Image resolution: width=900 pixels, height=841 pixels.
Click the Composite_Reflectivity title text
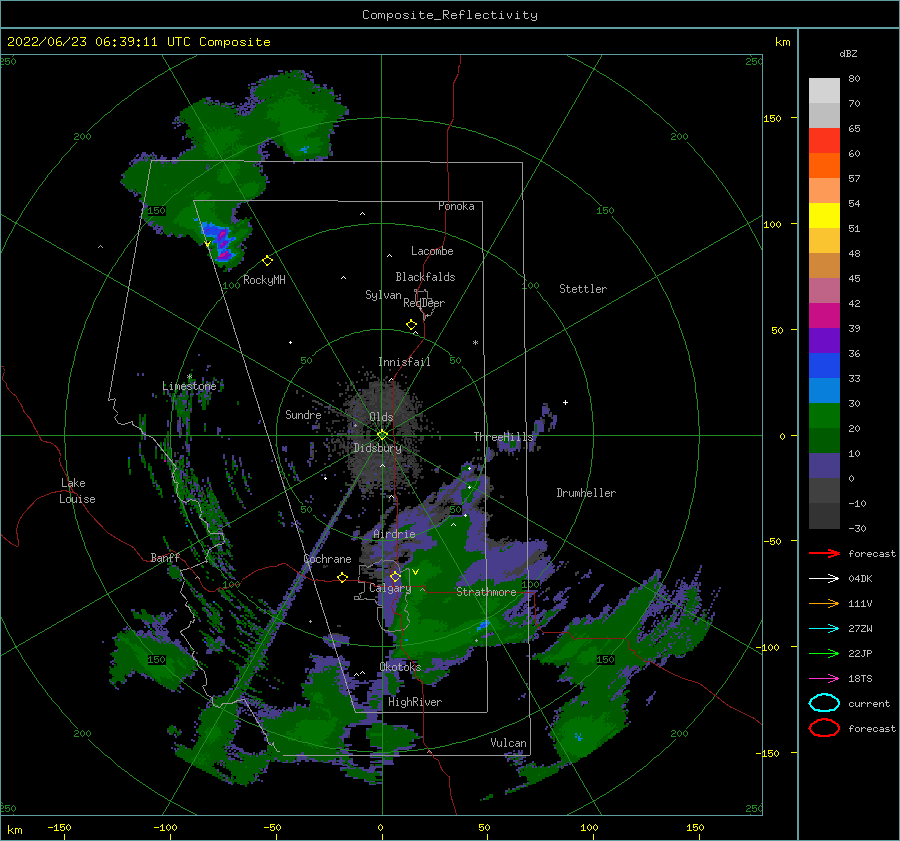(x=449, y=15)
